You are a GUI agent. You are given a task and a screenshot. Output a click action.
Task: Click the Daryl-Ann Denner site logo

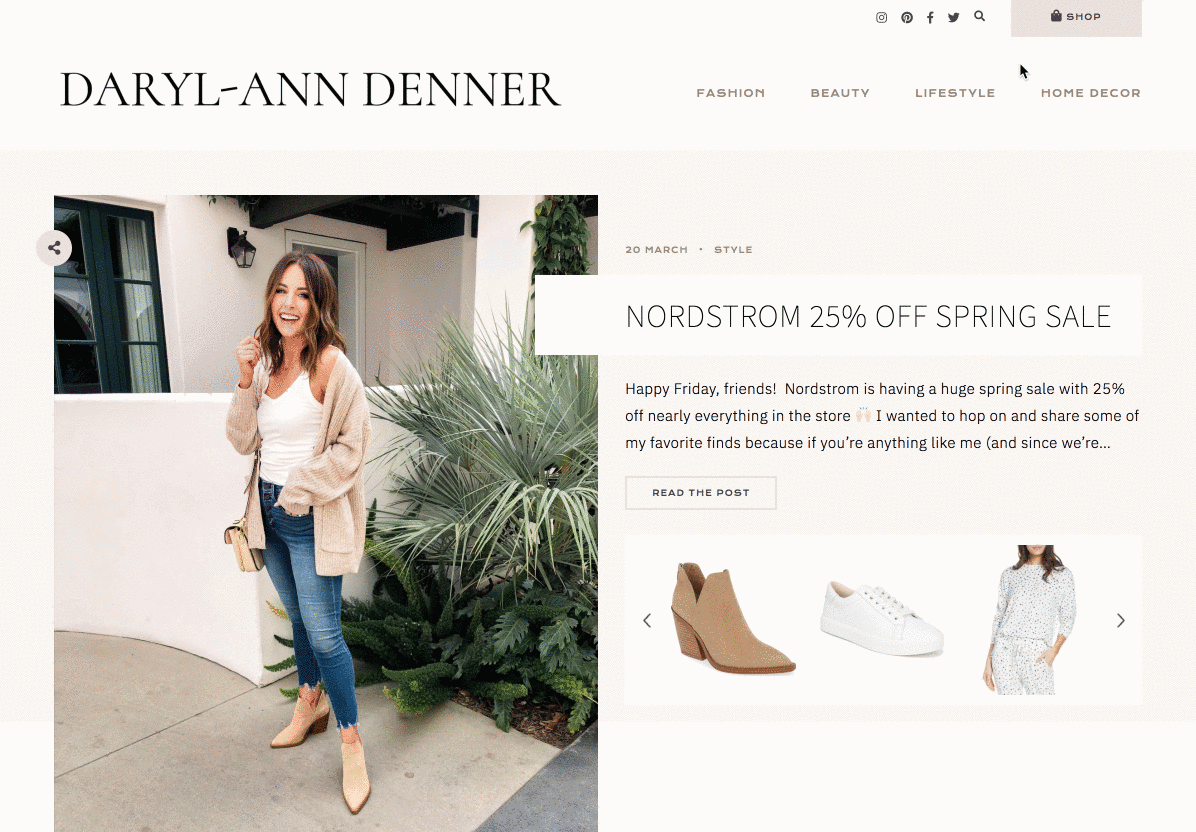(x=310, y=89)
